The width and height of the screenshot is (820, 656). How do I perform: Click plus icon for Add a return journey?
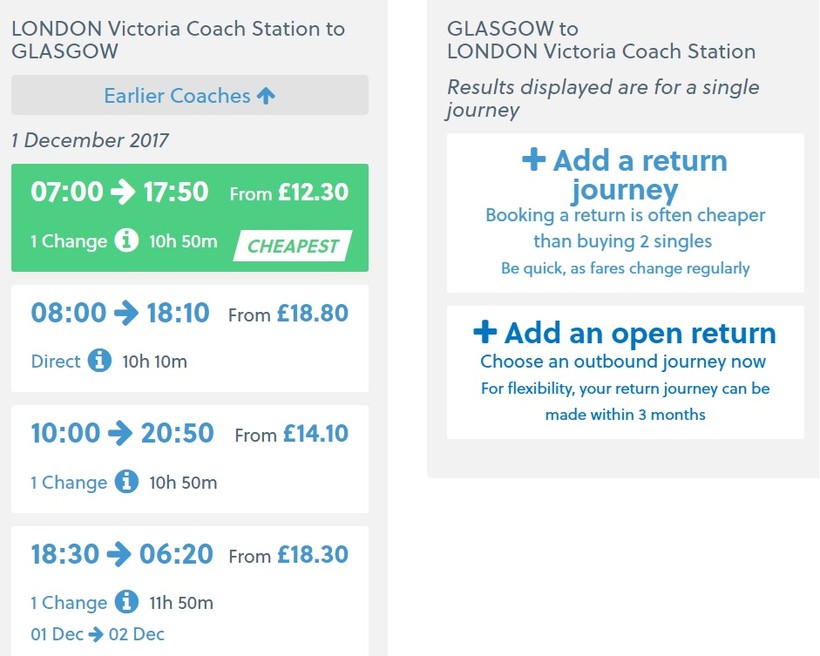click(534, 161)
